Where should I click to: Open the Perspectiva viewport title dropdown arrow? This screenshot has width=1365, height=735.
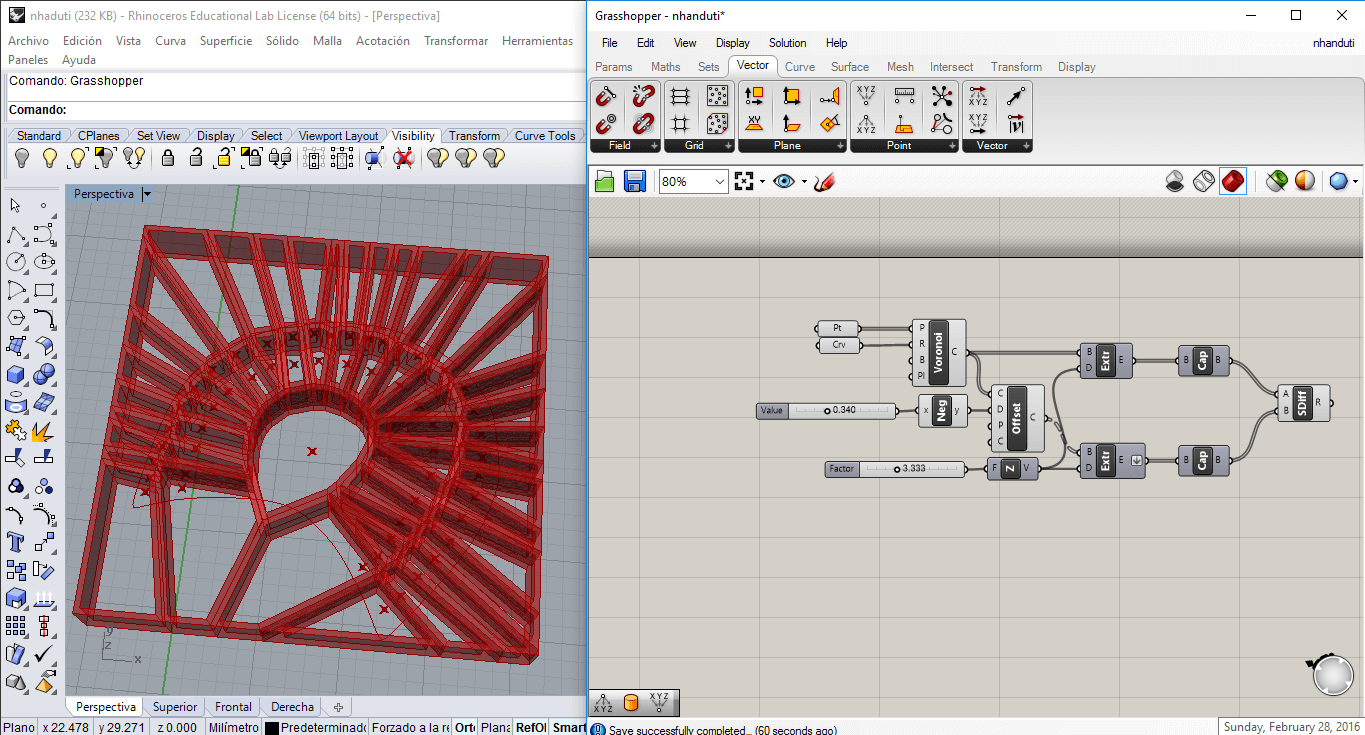(x=147, y=194)
